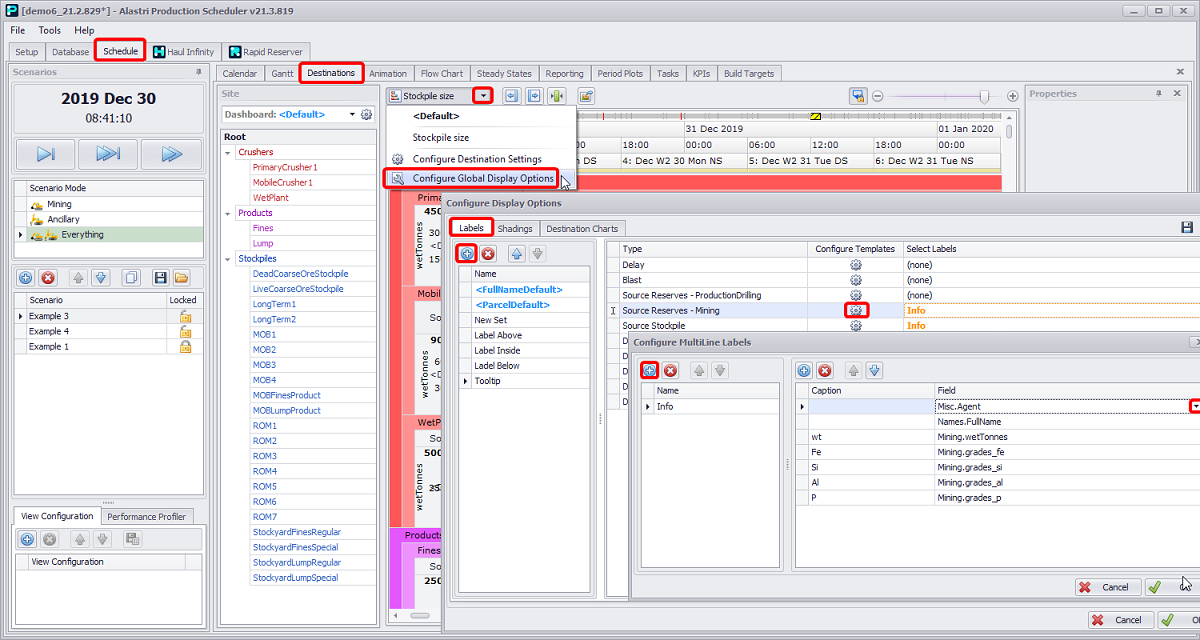Switch to the Shadings tab
The image size is (1200, 640).
[515, 229]
